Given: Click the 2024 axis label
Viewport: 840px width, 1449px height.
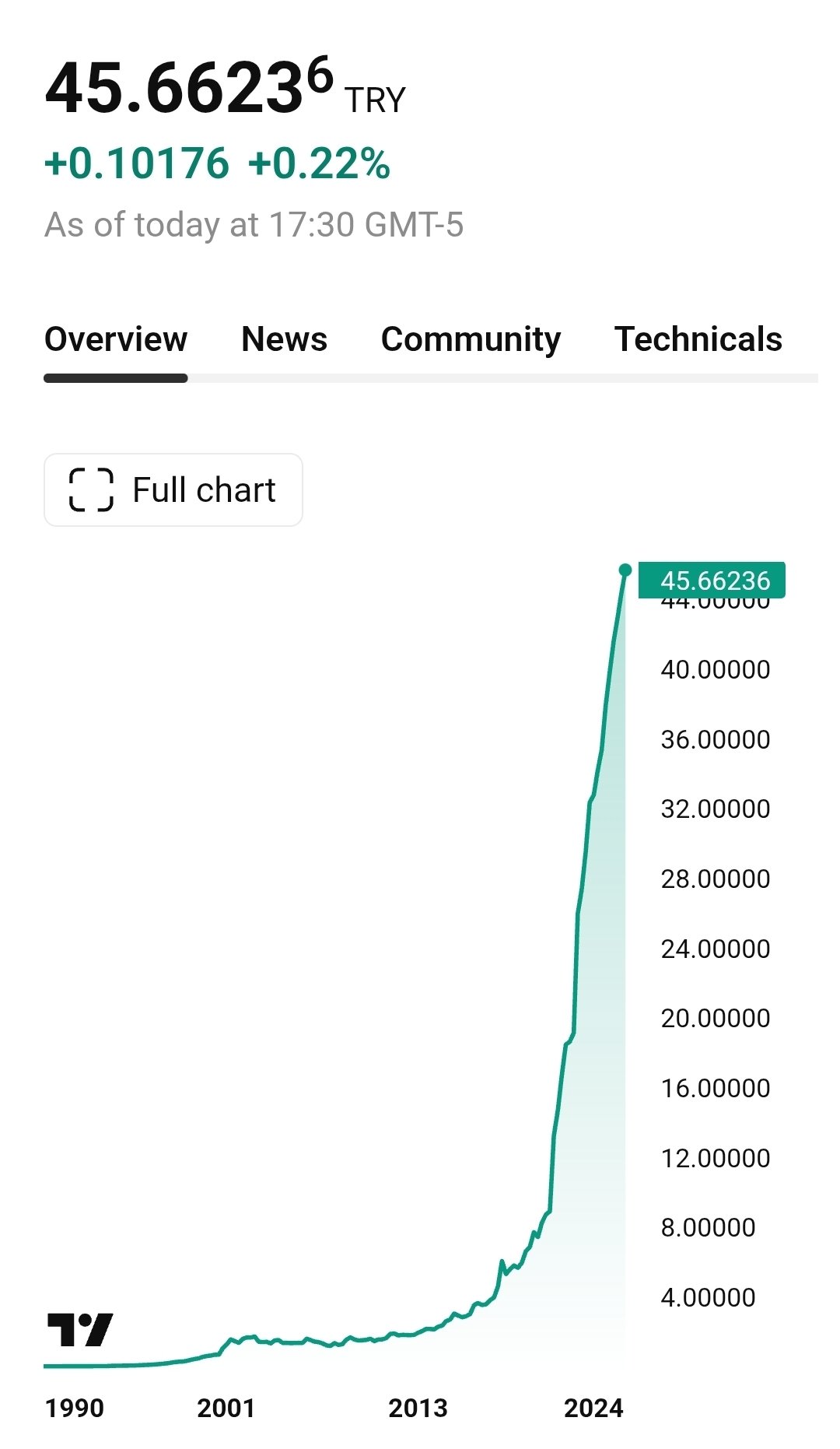Looking at the screenshot, I should 594,1408.
